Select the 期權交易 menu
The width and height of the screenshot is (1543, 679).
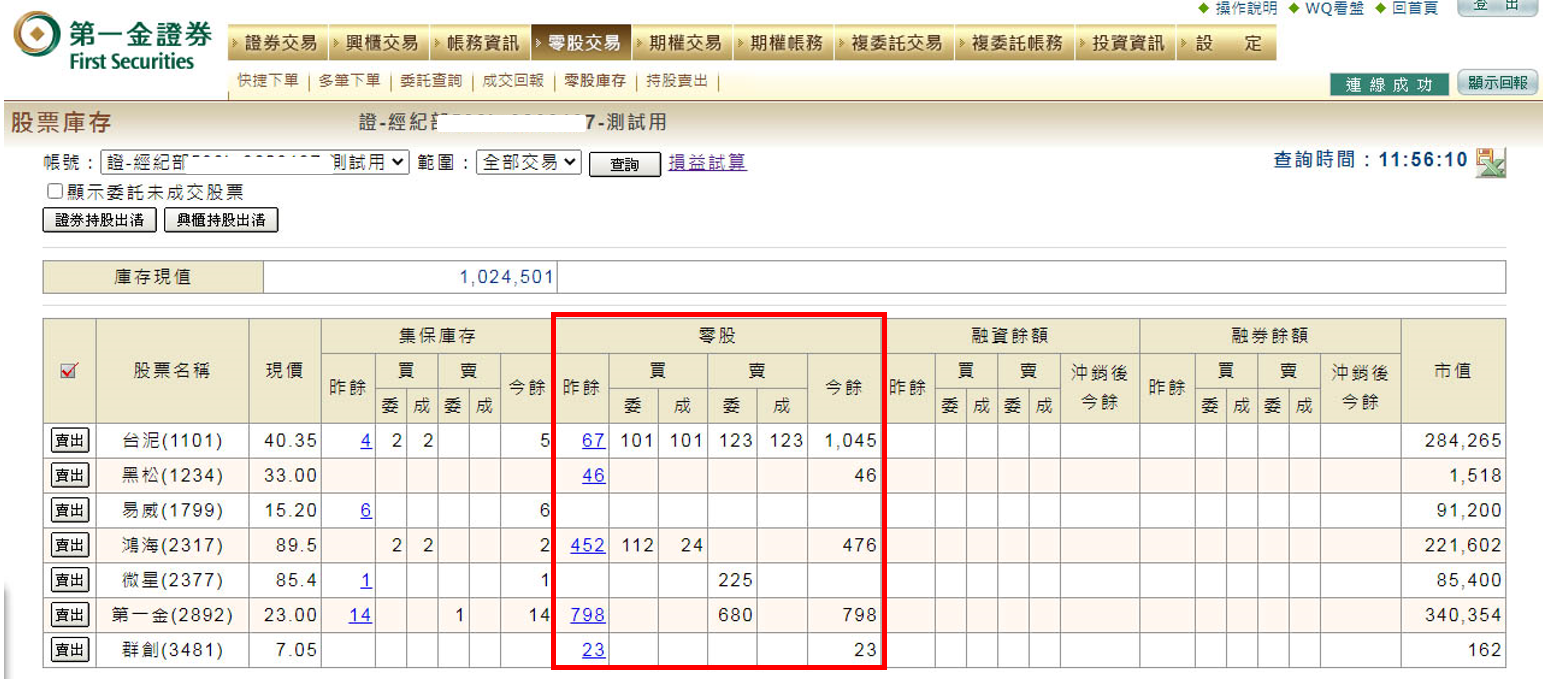click(681, 43)
